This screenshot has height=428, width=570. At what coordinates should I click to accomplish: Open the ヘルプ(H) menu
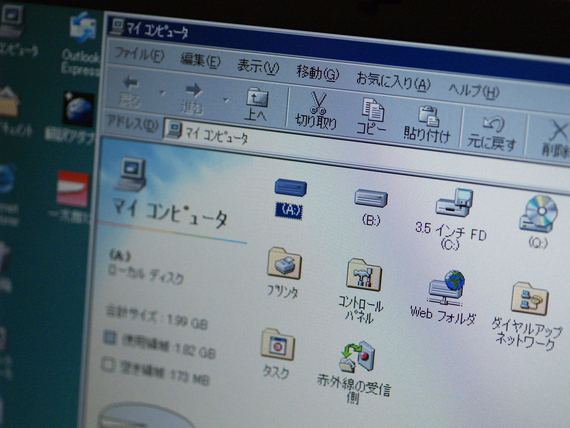474,91
